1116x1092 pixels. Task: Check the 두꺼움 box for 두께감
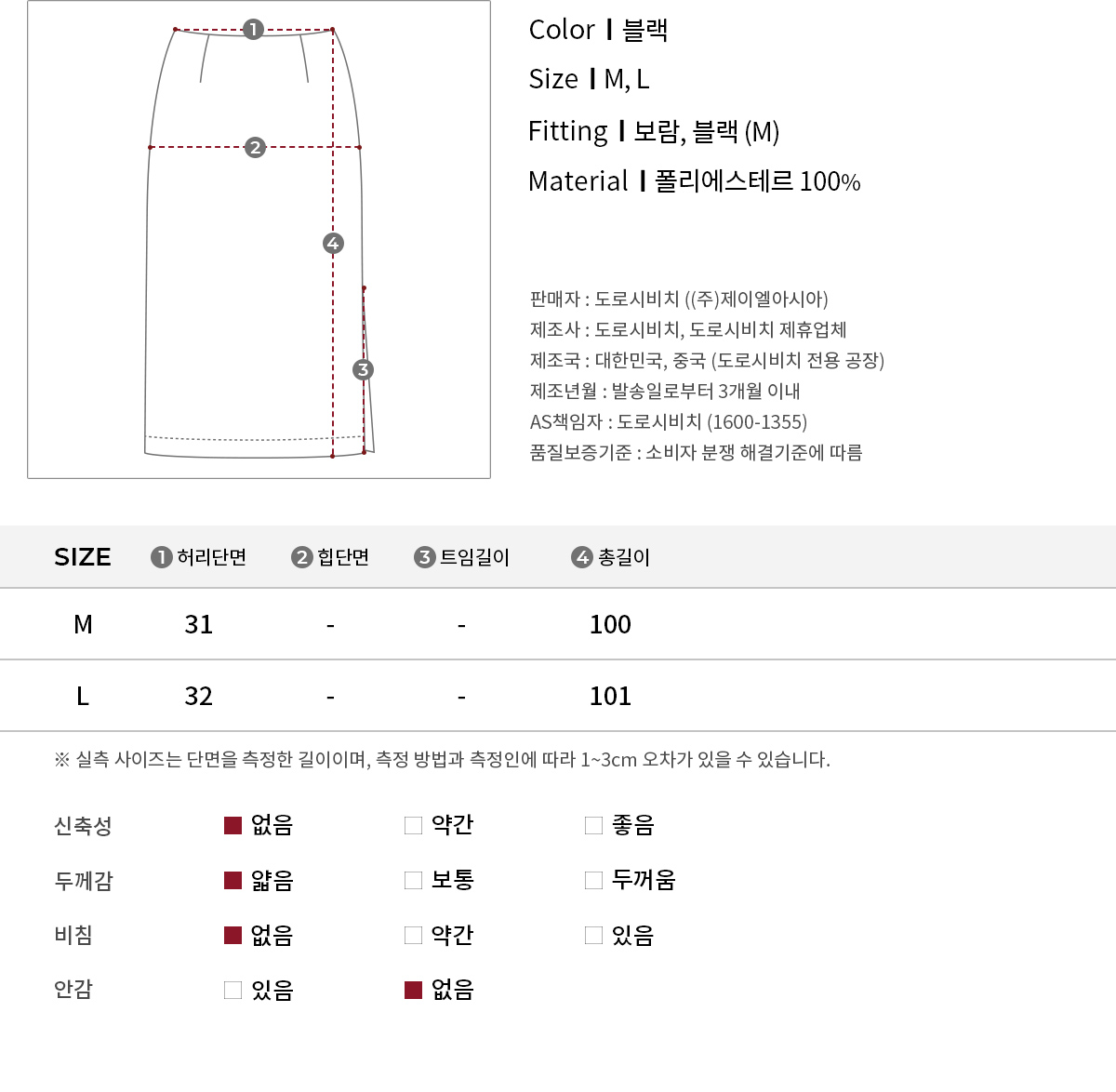594,881
